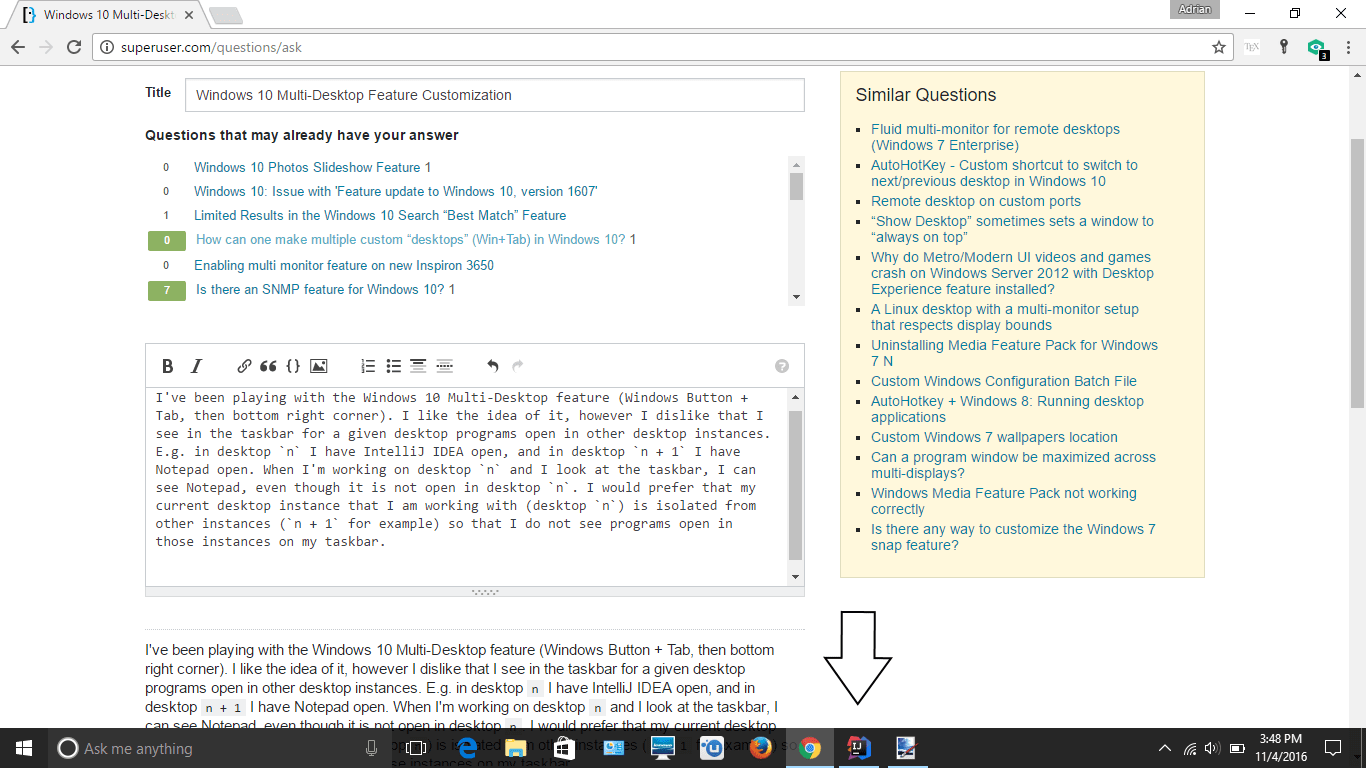The image size is (1366, 768).
Task: Focus the Title input field
Action: (x=495, y=95)
